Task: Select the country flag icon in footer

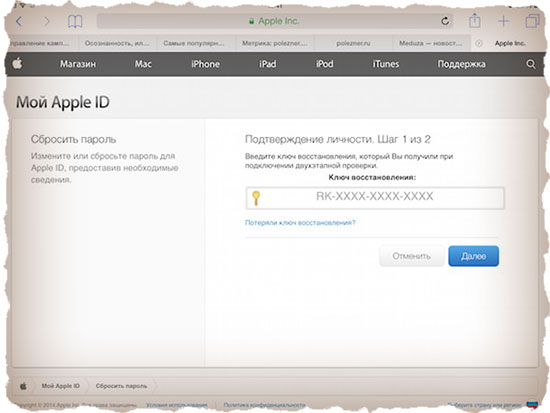Action: (532, 405)
